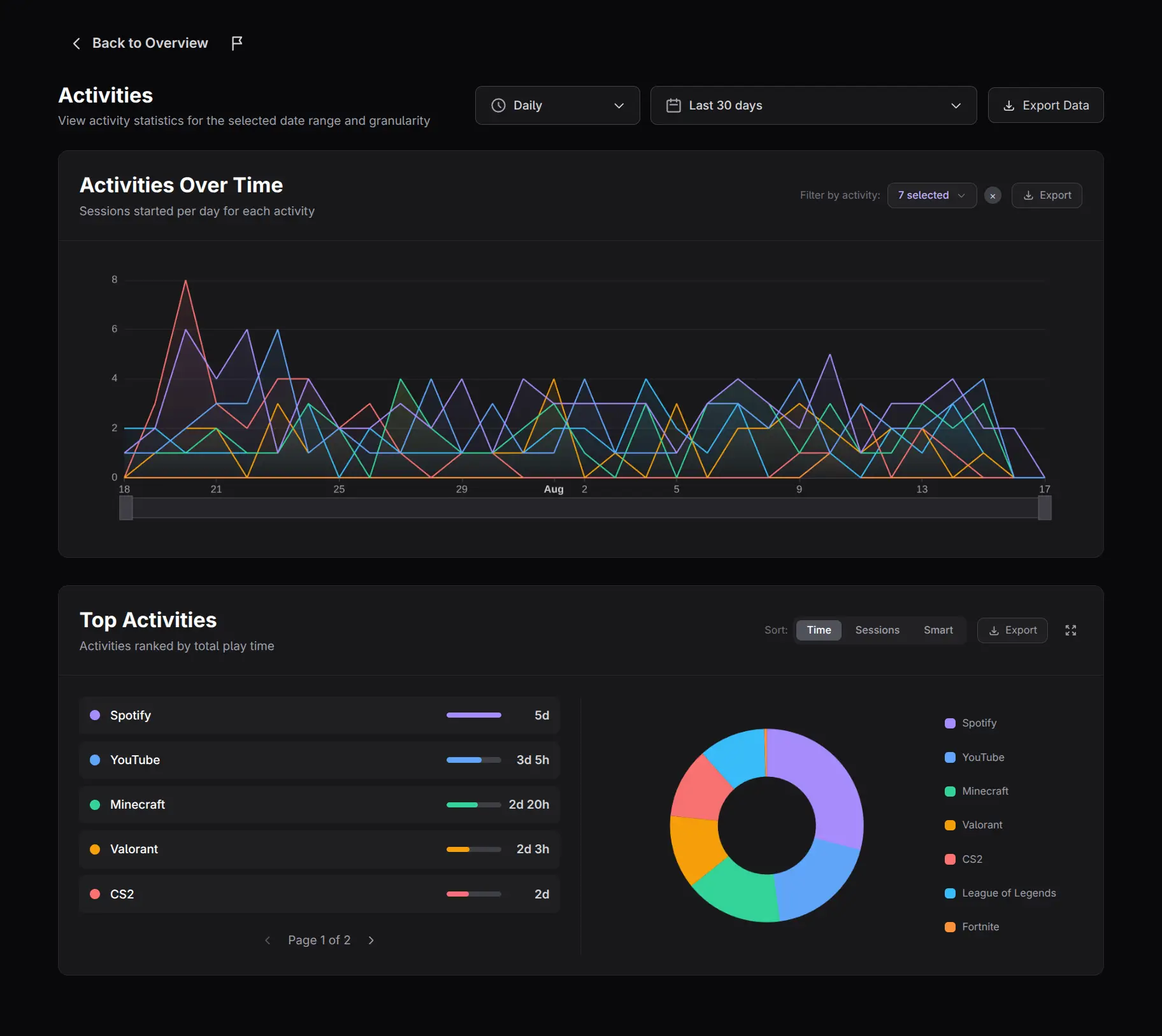Expand Top Activities to fullscreen
This screenshot has width=1162, height=1036.
click(x=1070, y=630)
